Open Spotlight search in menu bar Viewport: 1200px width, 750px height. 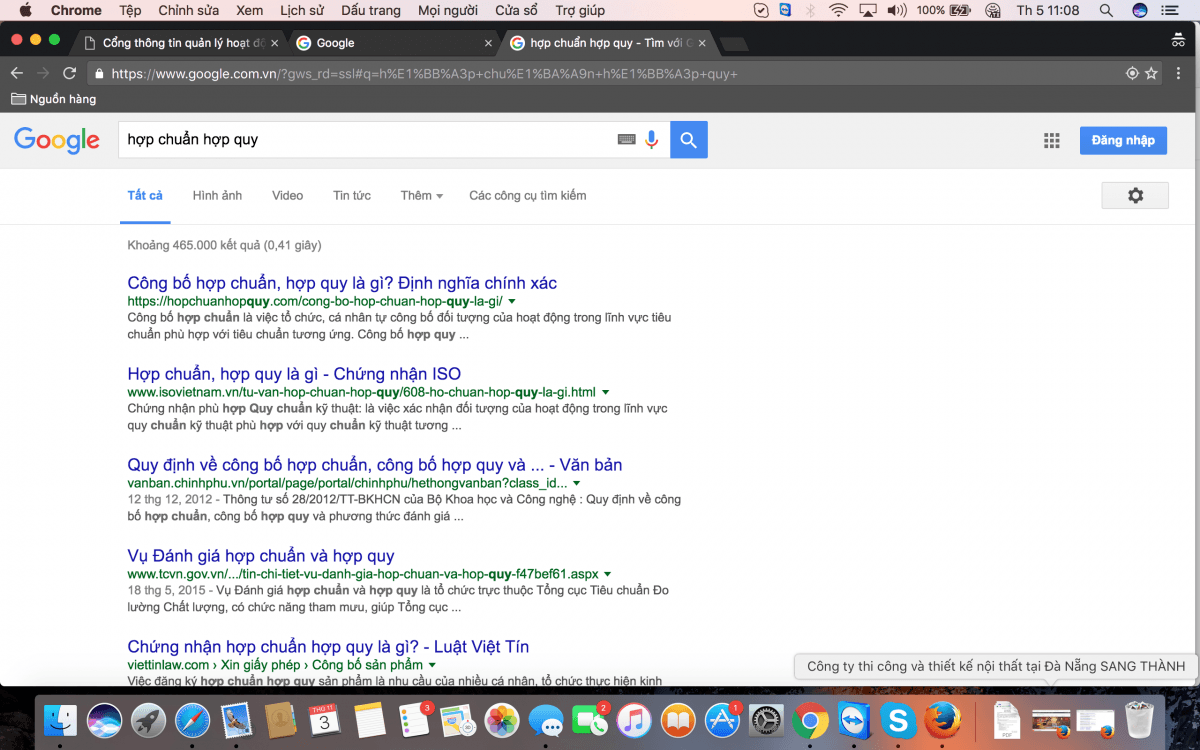point(1106,10)
